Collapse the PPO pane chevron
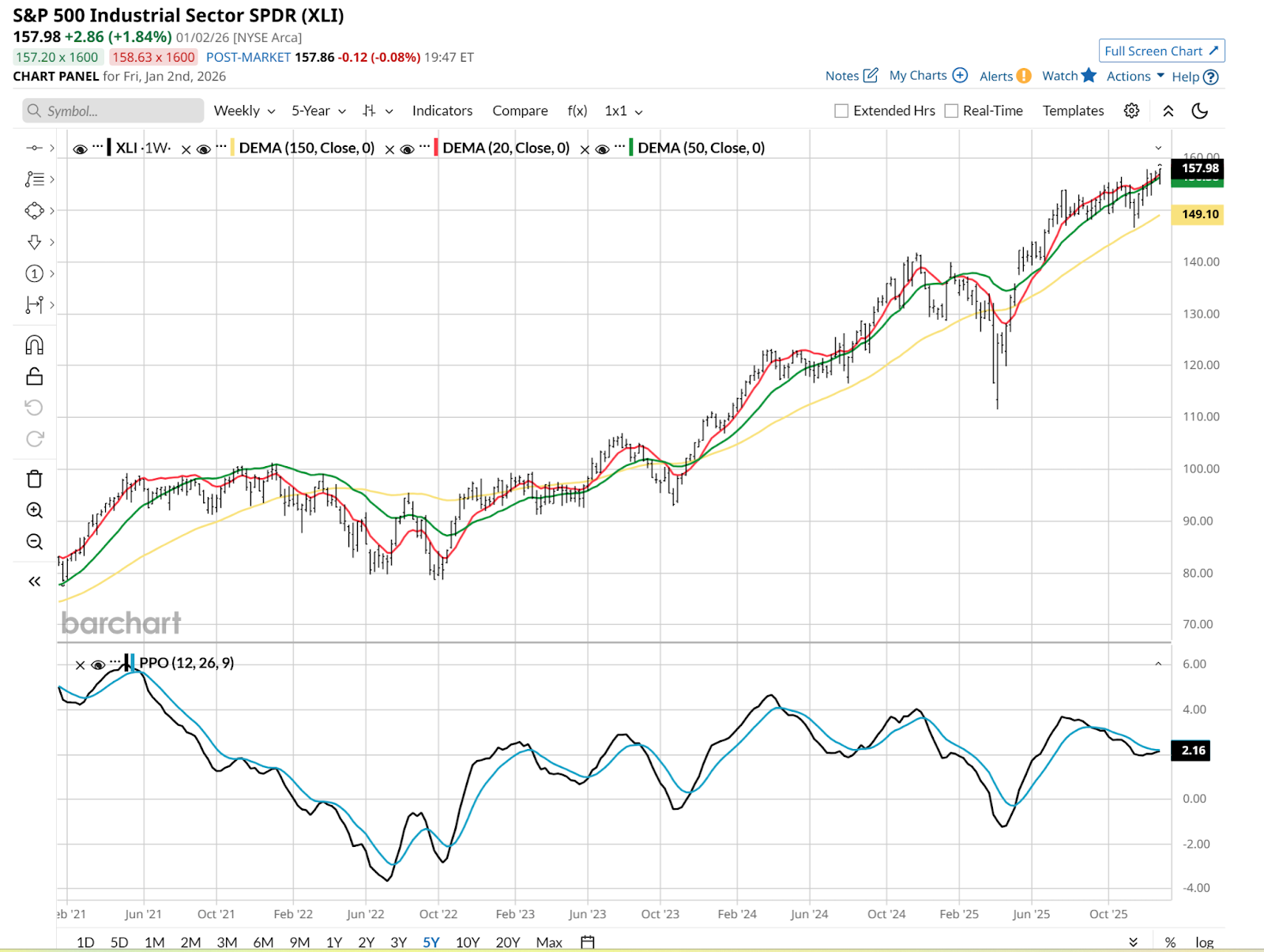 click(x=1158, y=664)
